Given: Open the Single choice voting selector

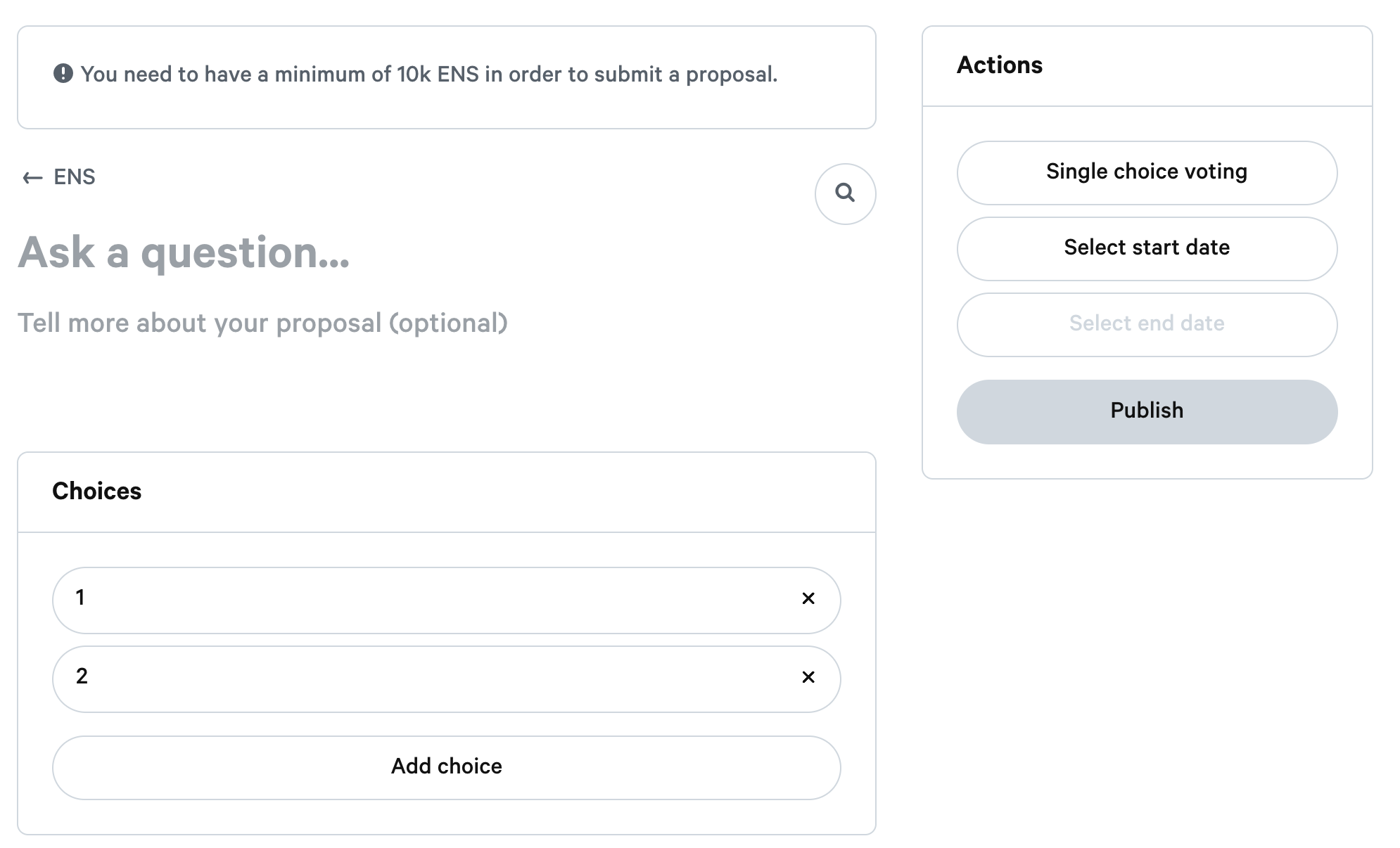Looking at the screenshot, I should click(1147, 172).
